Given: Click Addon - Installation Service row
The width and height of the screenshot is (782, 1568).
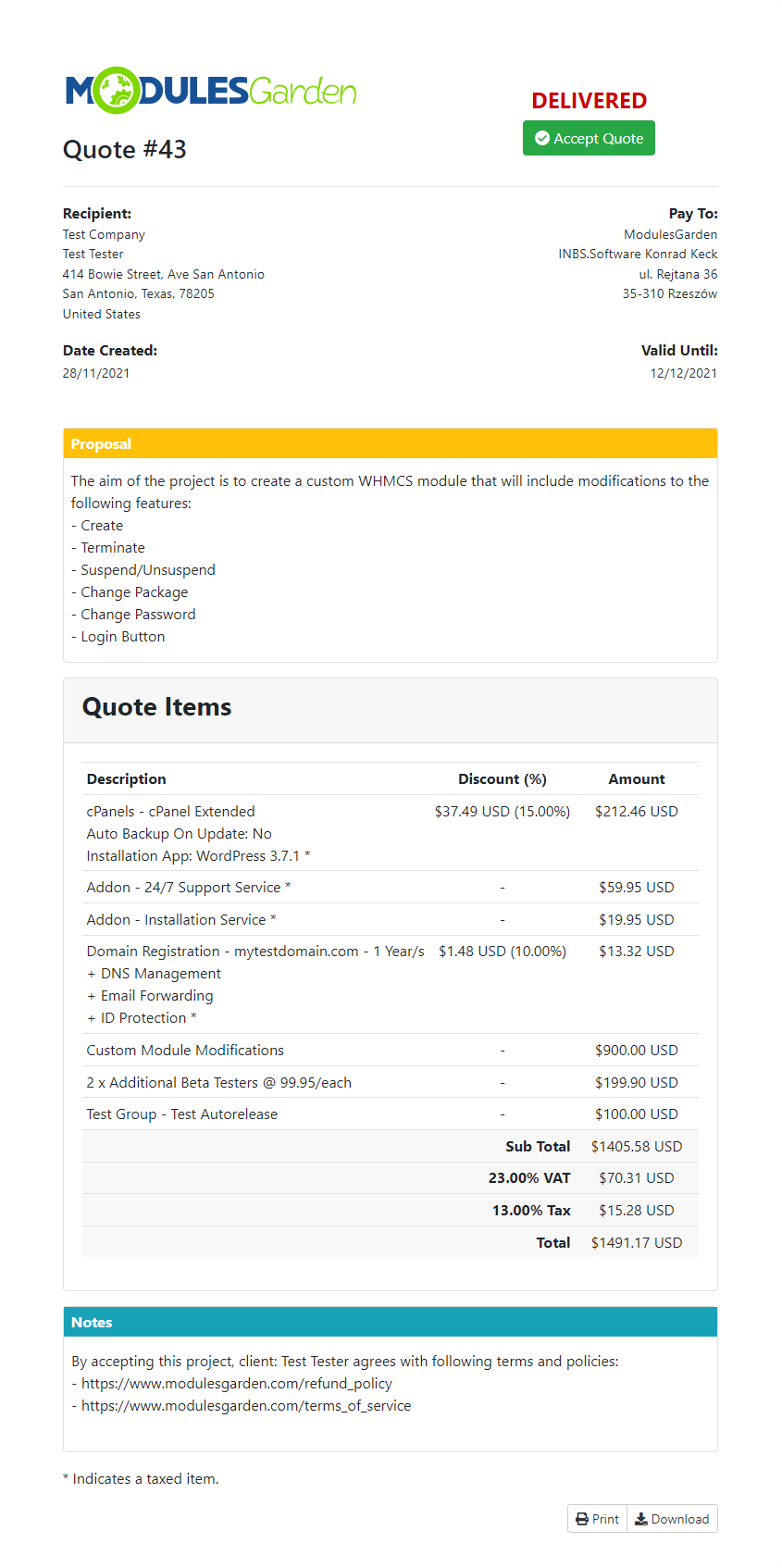Looking at the screenshot, I should (391, 919).
